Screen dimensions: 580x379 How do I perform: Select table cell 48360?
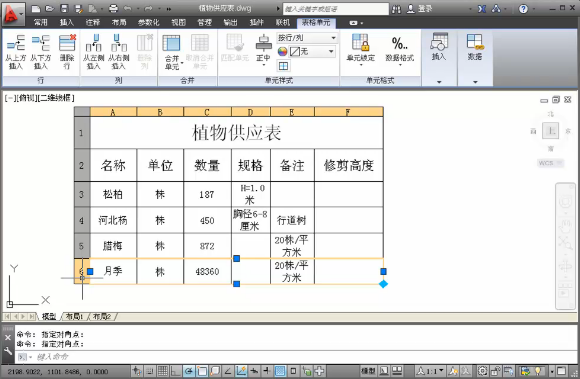tap(207, 271)
